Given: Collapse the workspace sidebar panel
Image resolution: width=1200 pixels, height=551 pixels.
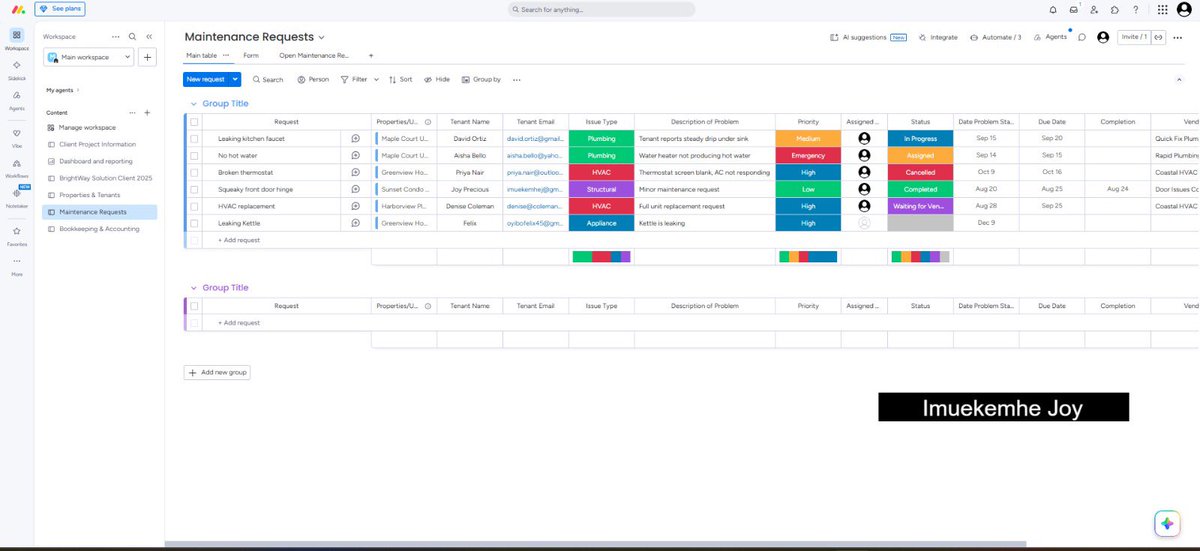Looking at the screenshot, I should [x=149, y=36].
